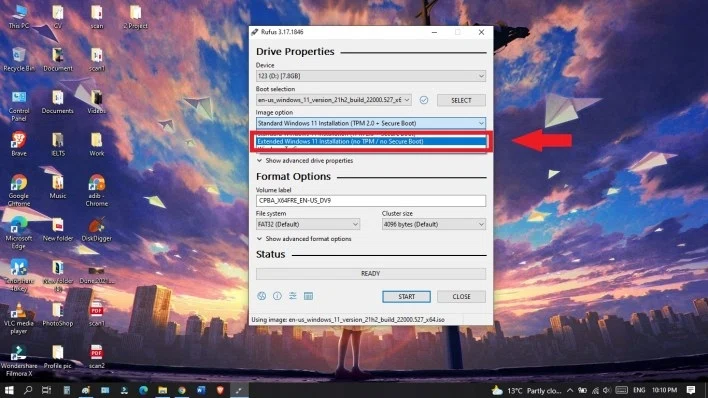
Task: Expand Show advanced format options
Action: pyautogui.click(x=304, y=239)
